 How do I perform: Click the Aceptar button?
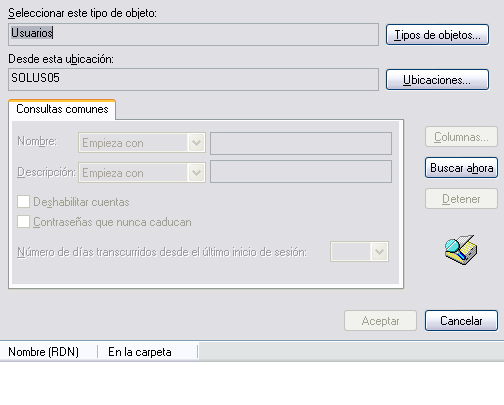click(380, 321)
